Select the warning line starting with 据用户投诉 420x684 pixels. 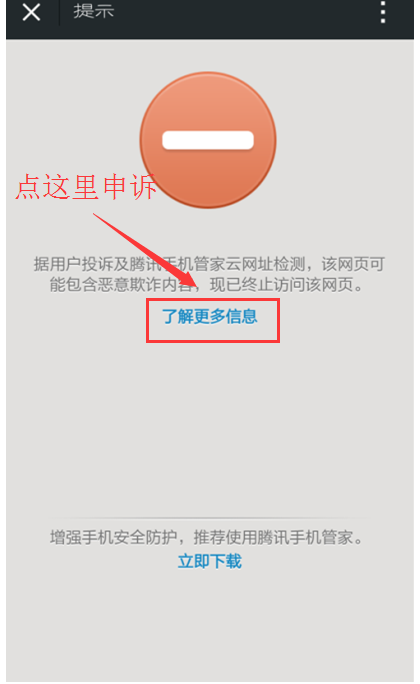click(x=209, y=264)
